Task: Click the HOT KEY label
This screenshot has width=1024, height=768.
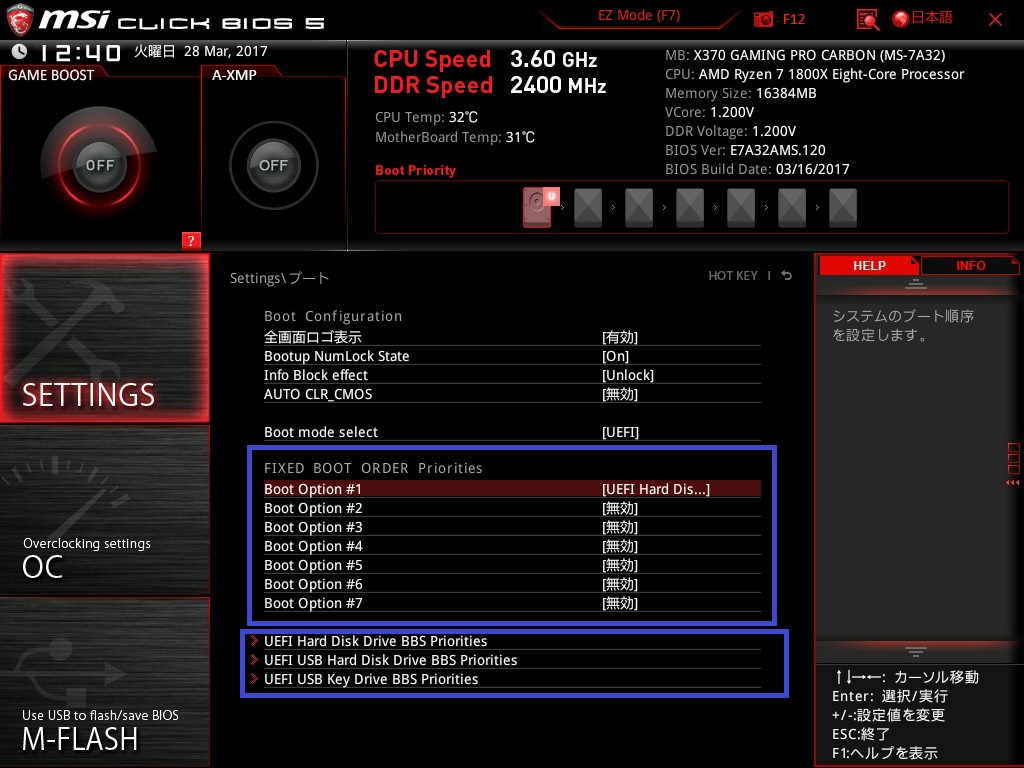Action: click(733, 276)
